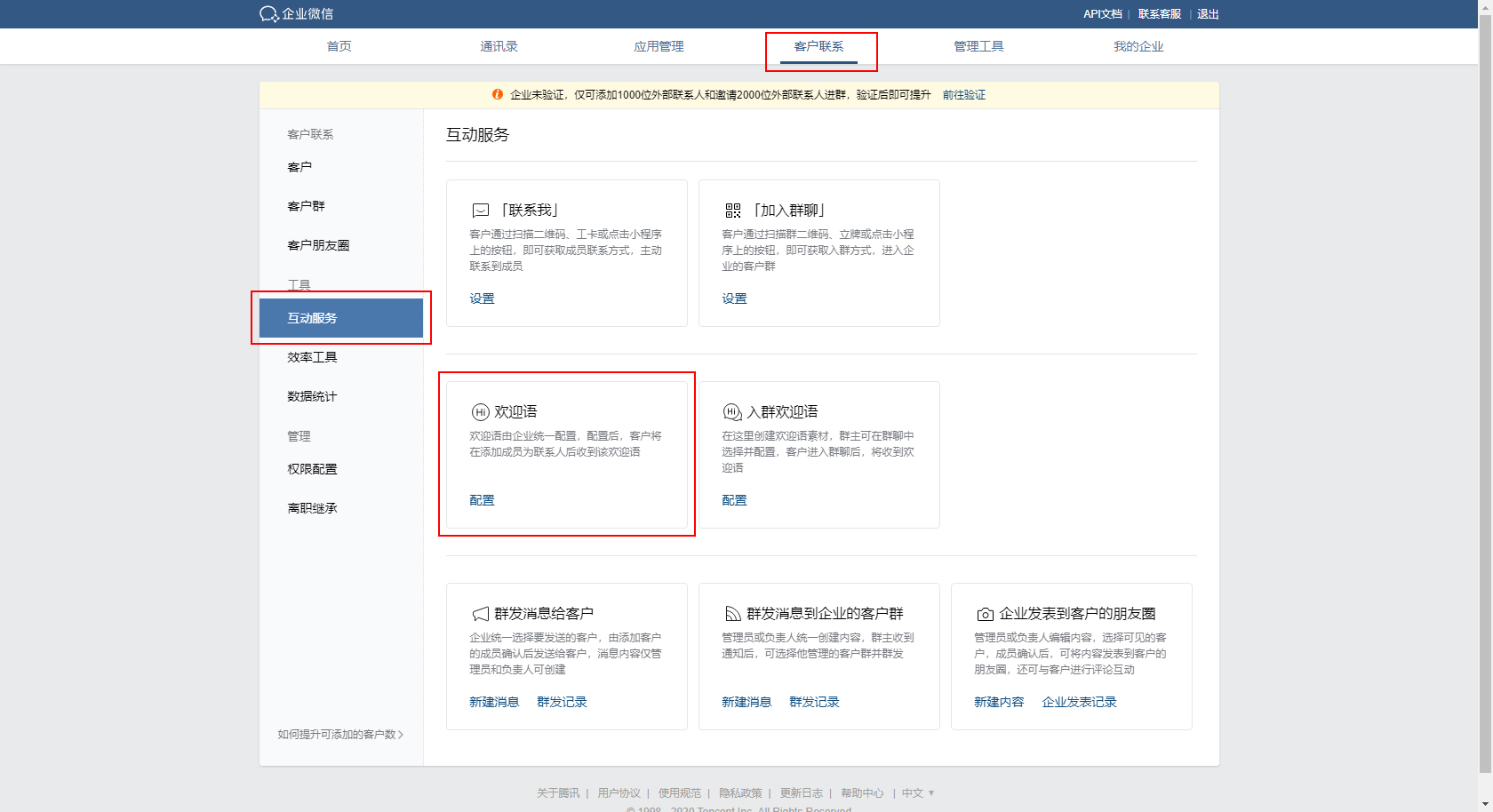The image size is (1493, 812).
Task: Select 客户群 in the sidebar
Action: [x=341, y=206]
